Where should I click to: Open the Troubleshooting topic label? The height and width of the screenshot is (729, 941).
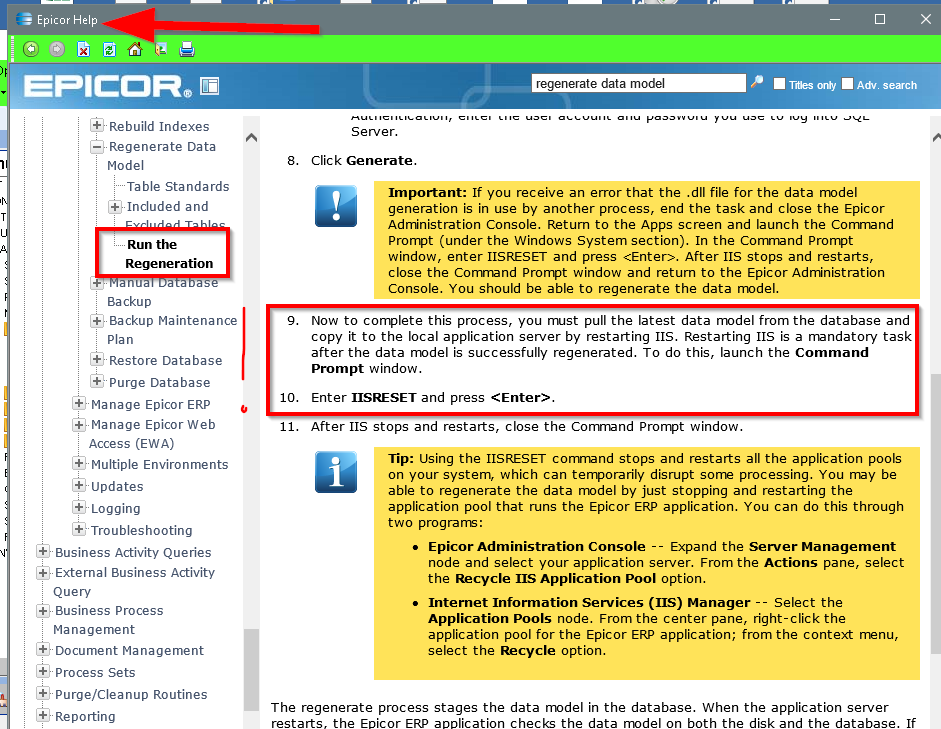(x=142, y=530)
